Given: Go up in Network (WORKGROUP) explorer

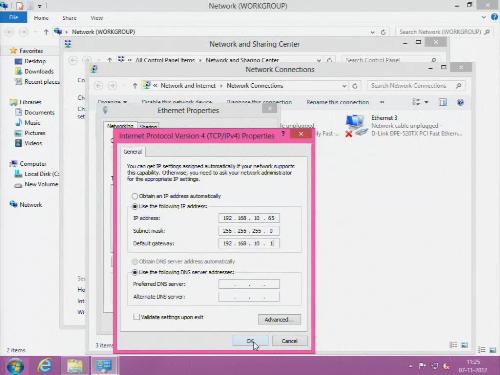Looking at the screenshot, I should 46,32.
